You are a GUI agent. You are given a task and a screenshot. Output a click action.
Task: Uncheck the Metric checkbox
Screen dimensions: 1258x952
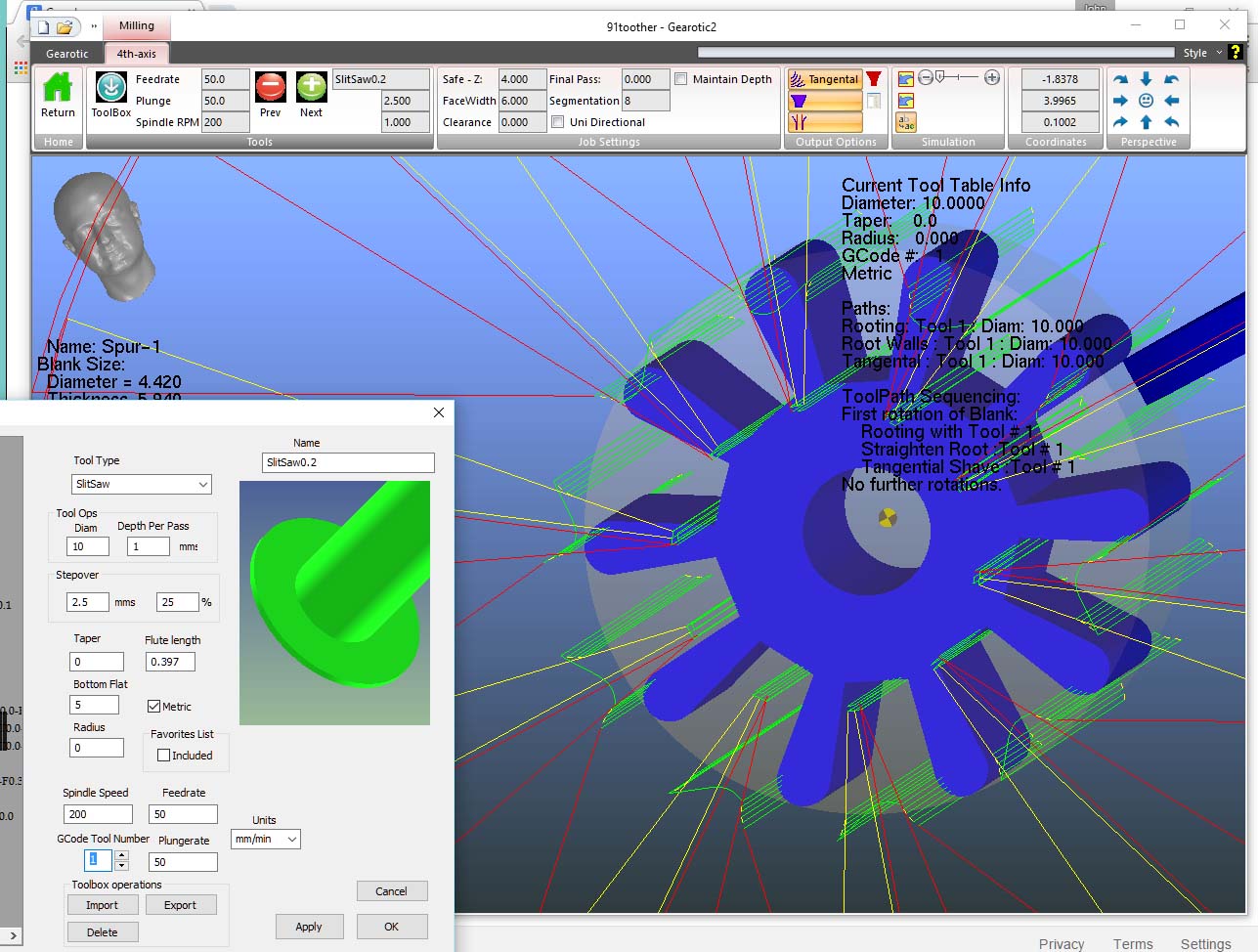(153, 707)
